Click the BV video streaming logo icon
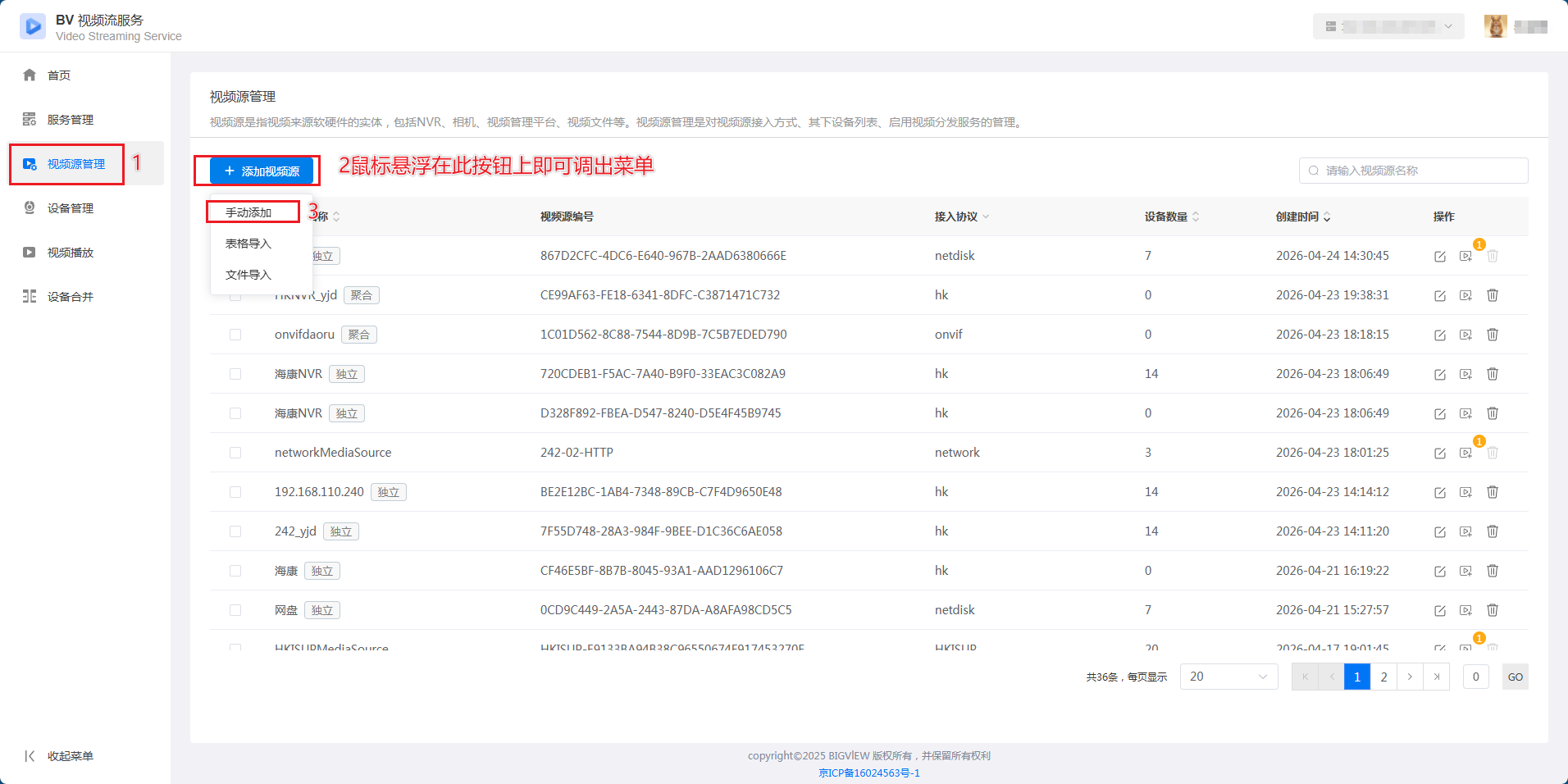Screen dimensions: 1568x784 click(x=33, y=26)
